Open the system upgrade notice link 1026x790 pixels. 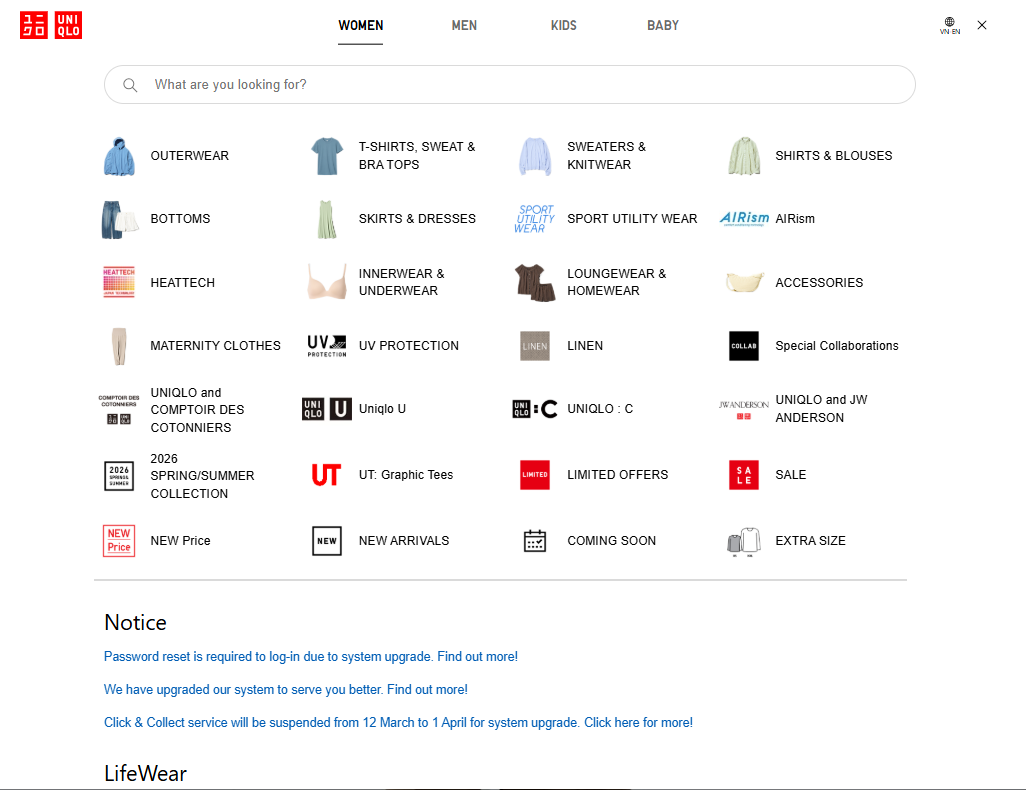286,690
